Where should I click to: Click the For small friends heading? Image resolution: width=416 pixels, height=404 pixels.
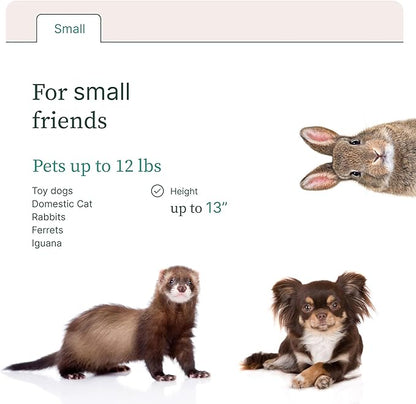81,106
